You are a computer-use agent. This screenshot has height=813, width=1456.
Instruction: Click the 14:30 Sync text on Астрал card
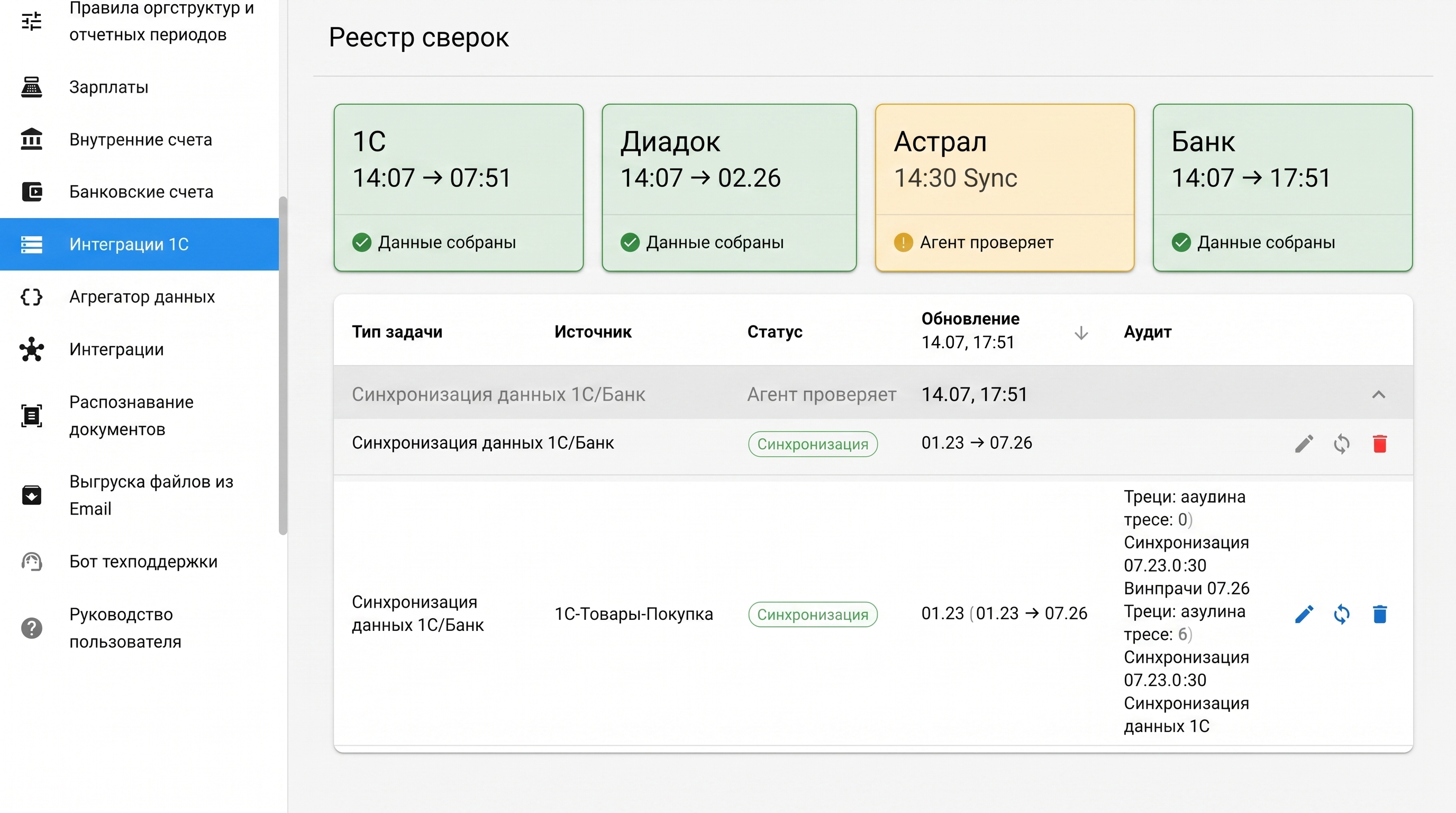pos(955,178)
